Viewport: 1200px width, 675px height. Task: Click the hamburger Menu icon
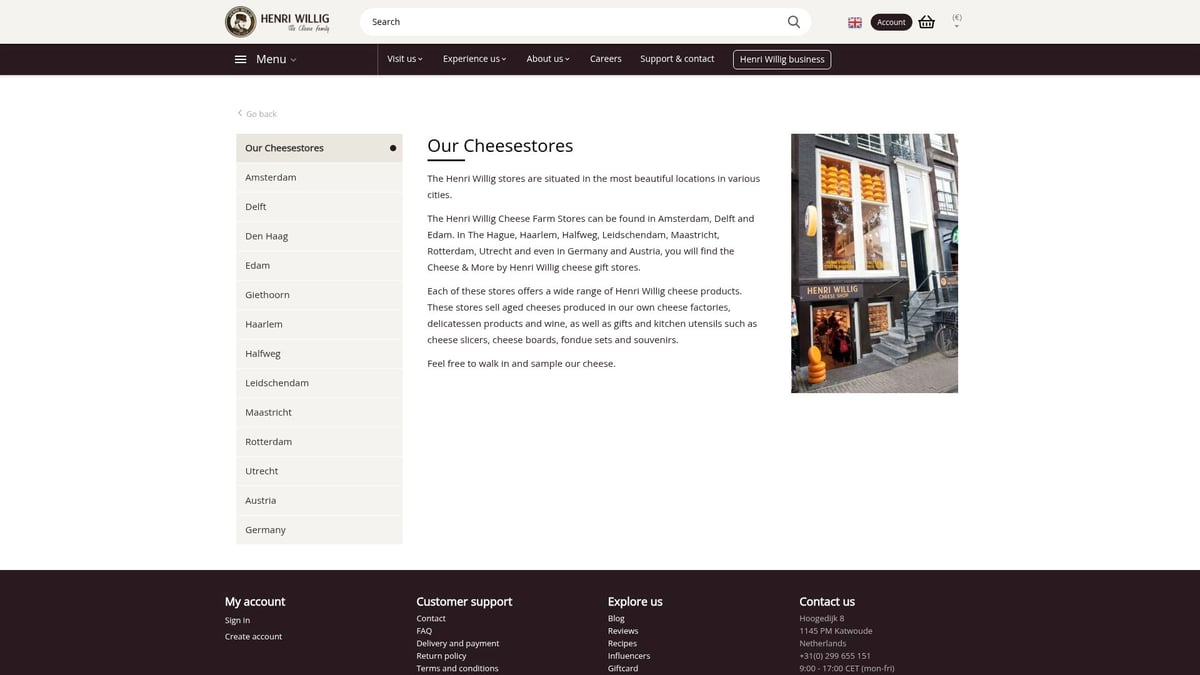(x=240, y=59)
